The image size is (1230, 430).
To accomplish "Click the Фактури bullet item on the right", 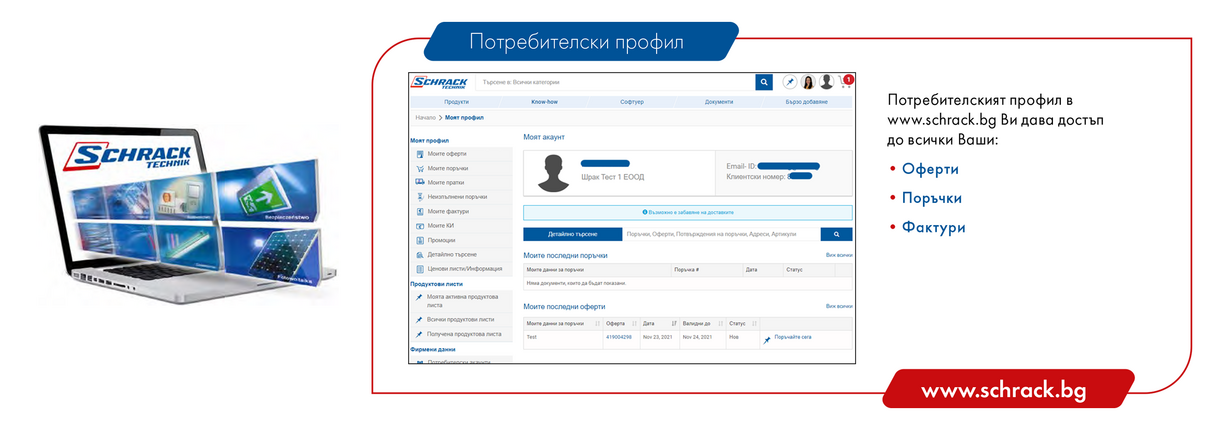I will point(934,227).
